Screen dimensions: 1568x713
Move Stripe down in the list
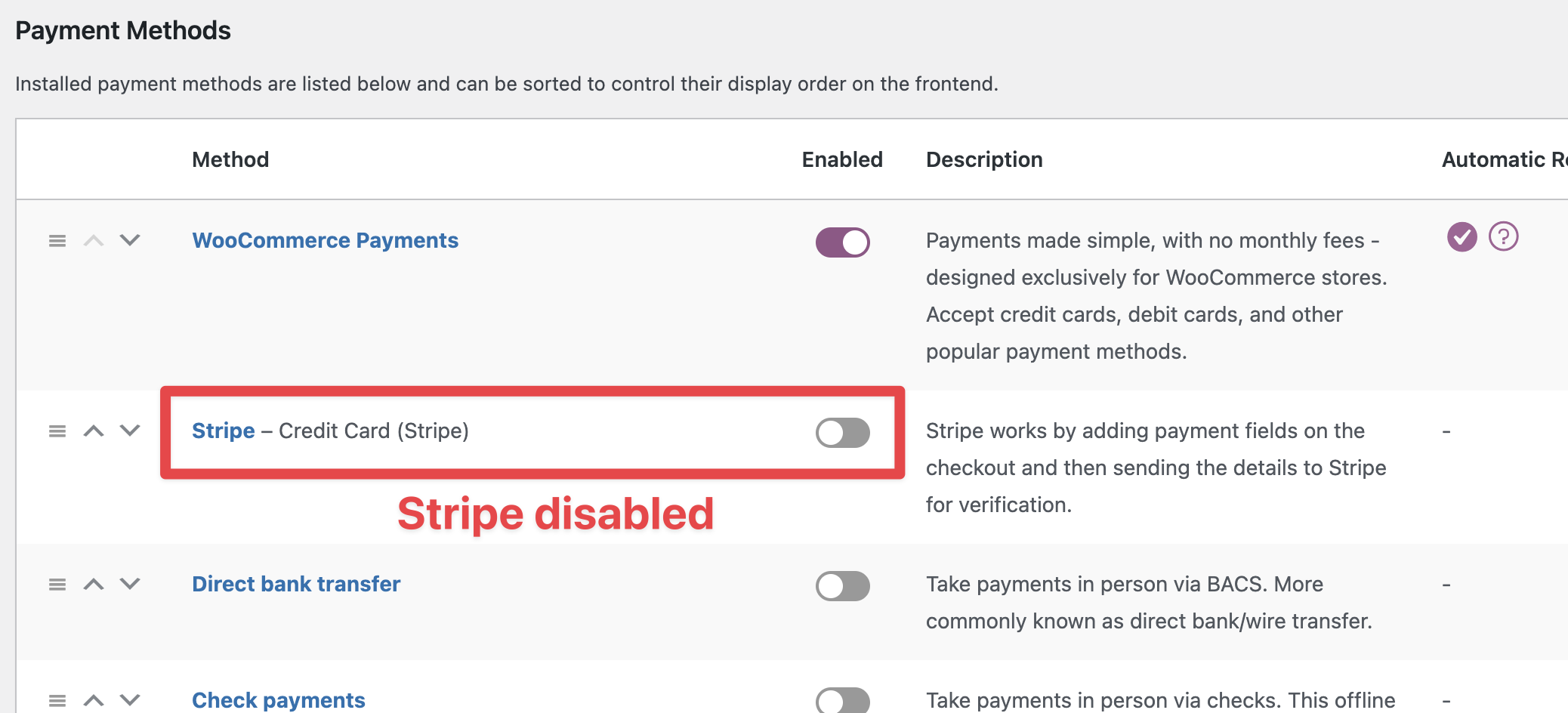[130, 431]
